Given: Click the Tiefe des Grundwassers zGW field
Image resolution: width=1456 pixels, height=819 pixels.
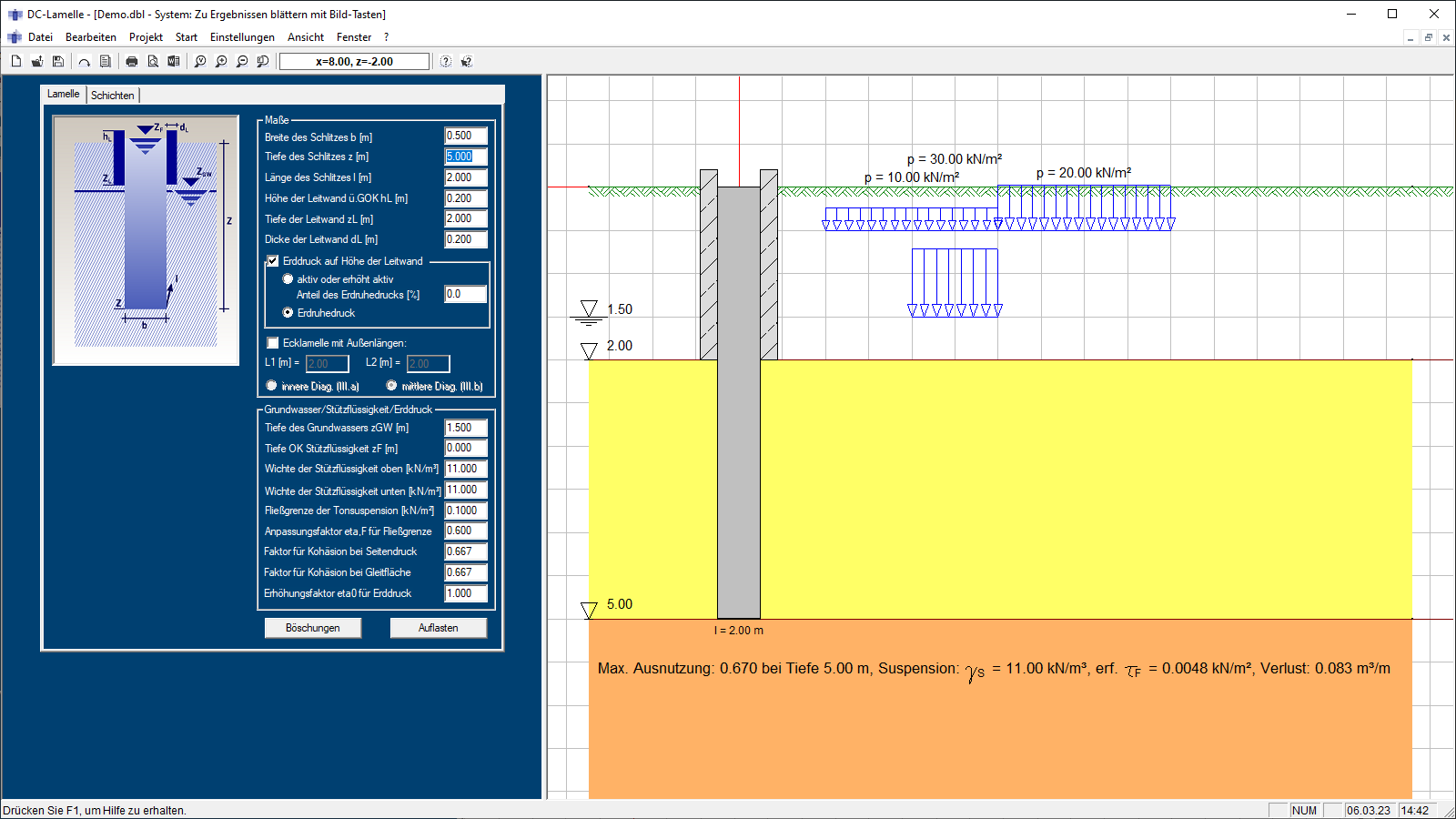Looking at the screenshot, I should pos(465,428).
